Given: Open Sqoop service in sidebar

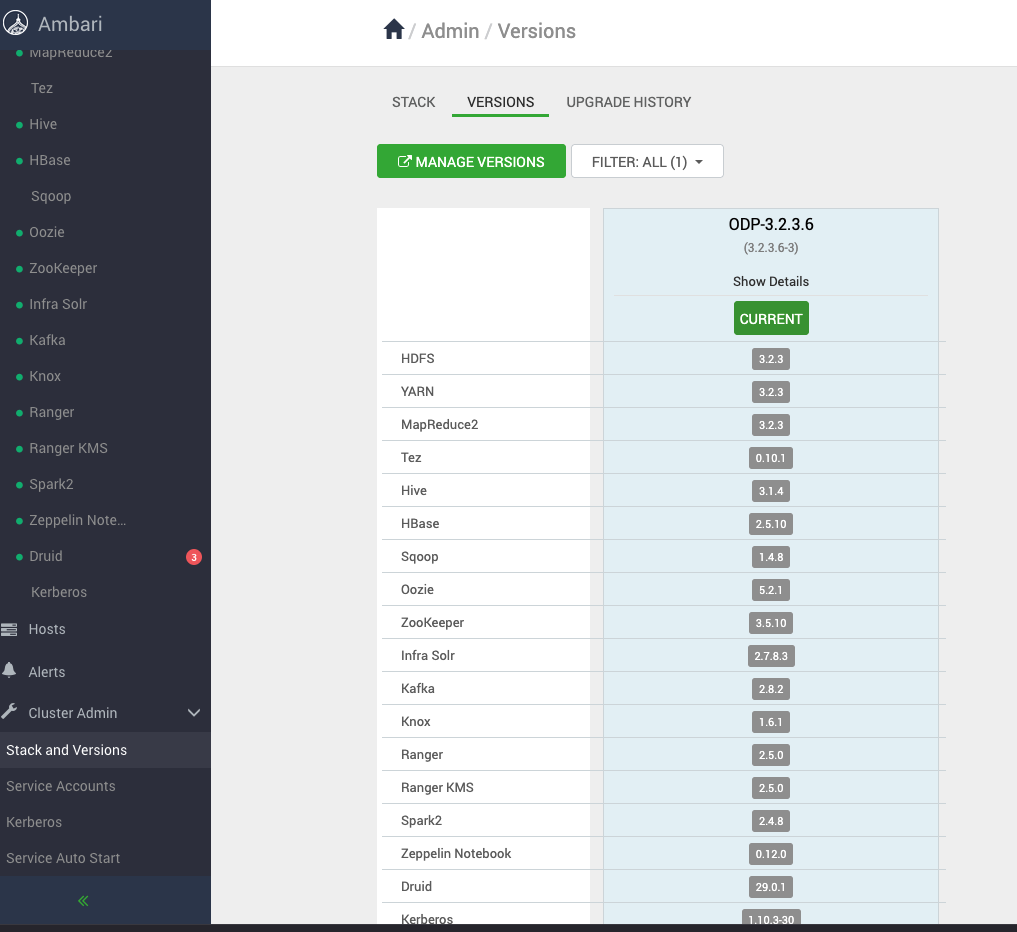Looking at the screenshot, I should 51,197.
